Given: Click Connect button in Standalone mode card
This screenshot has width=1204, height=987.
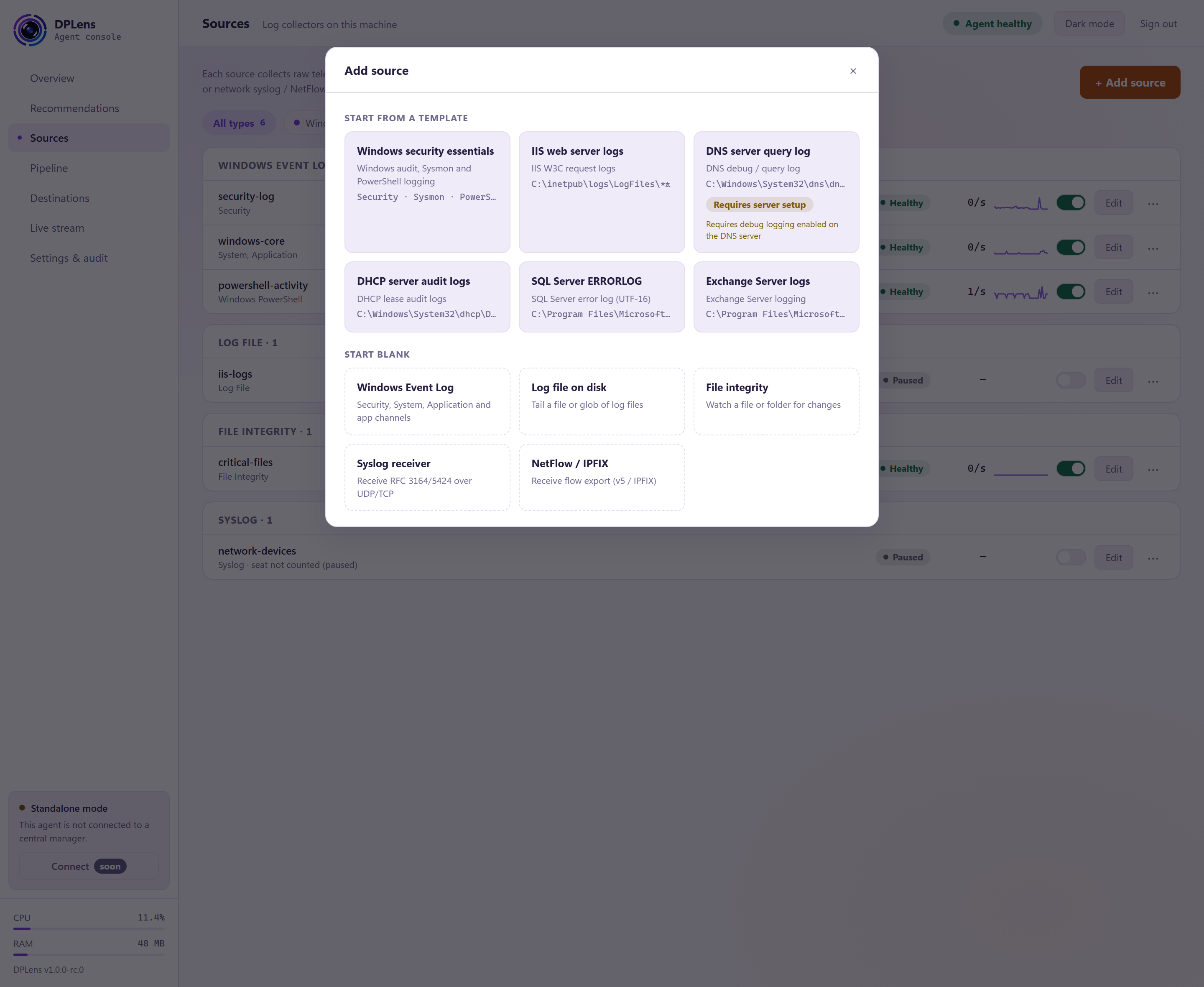Looking at the screenshot, I should click(x=89, y=866).
